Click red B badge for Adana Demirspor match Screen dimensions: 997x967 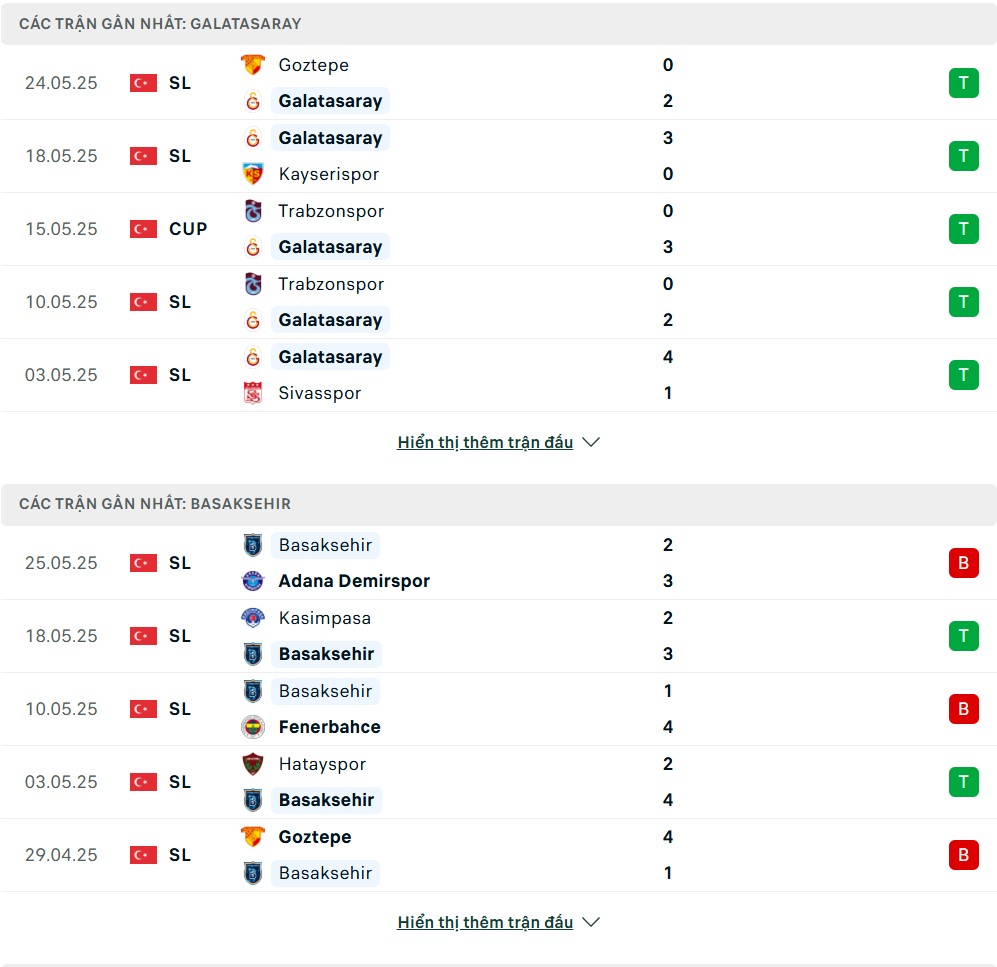point(963,563)
